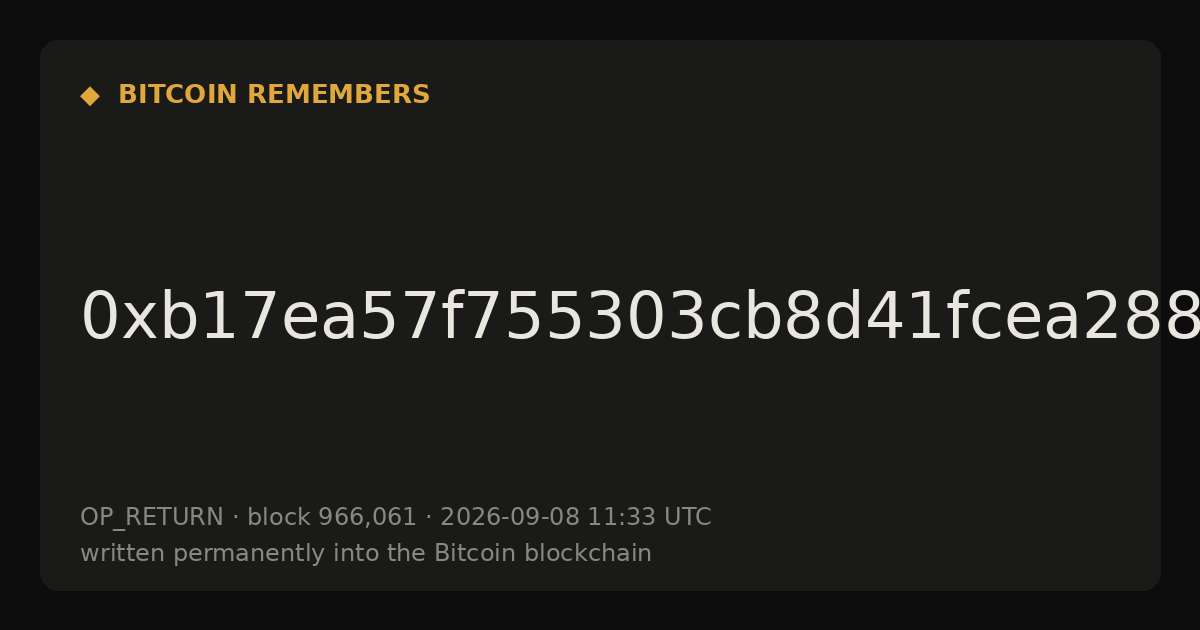Click the OP_RETURN label
Screen dimensions: 1200x630
(152, 518)
